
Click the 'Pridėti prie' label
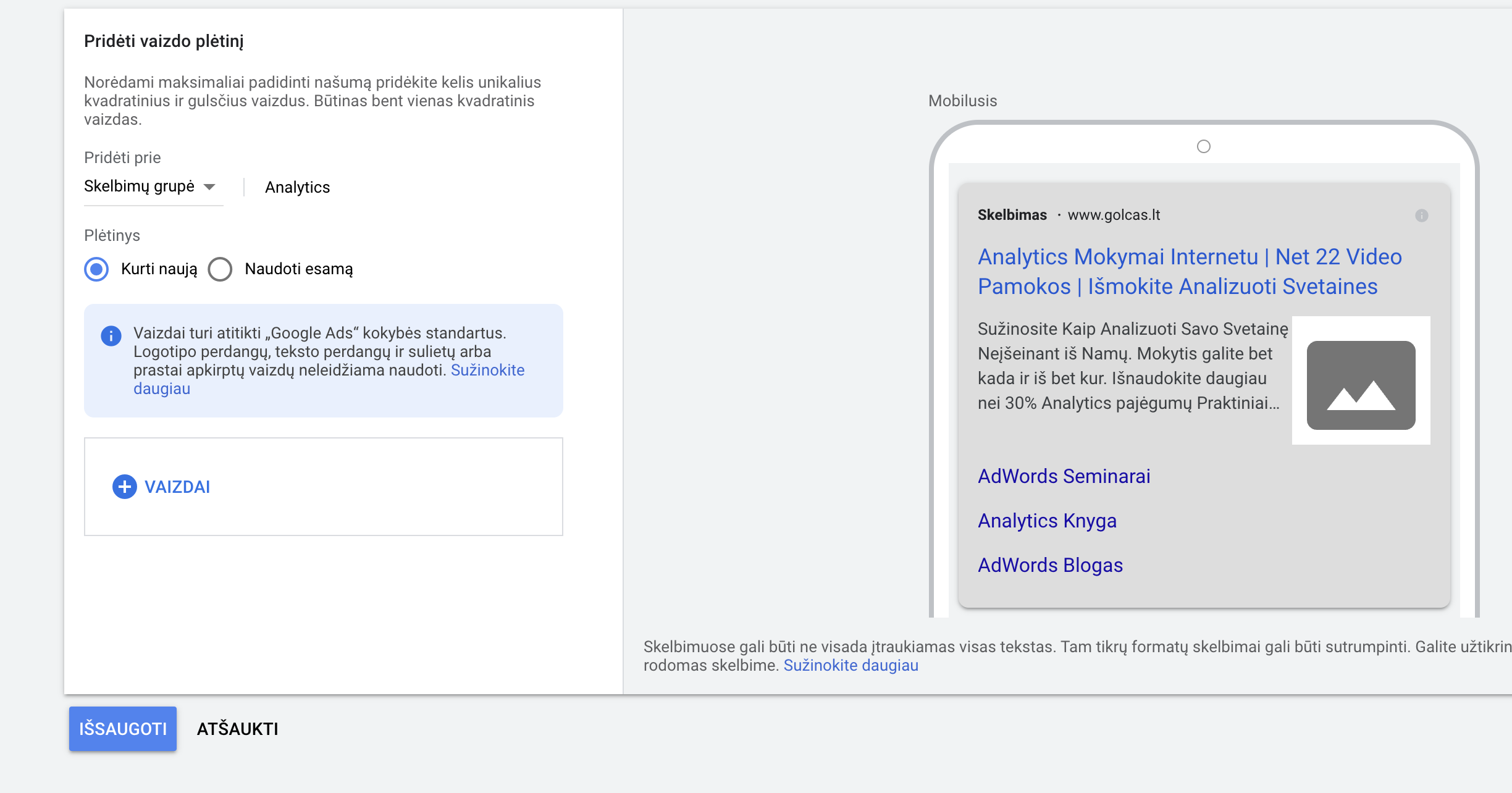click(x=122, y=157)
